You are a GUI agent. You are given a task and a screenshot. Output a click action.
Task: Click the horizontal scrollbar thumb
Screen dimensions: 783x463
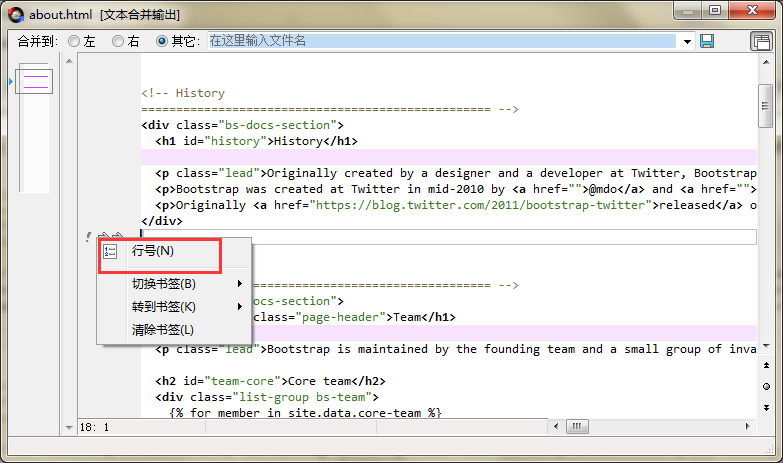point(577,426)
